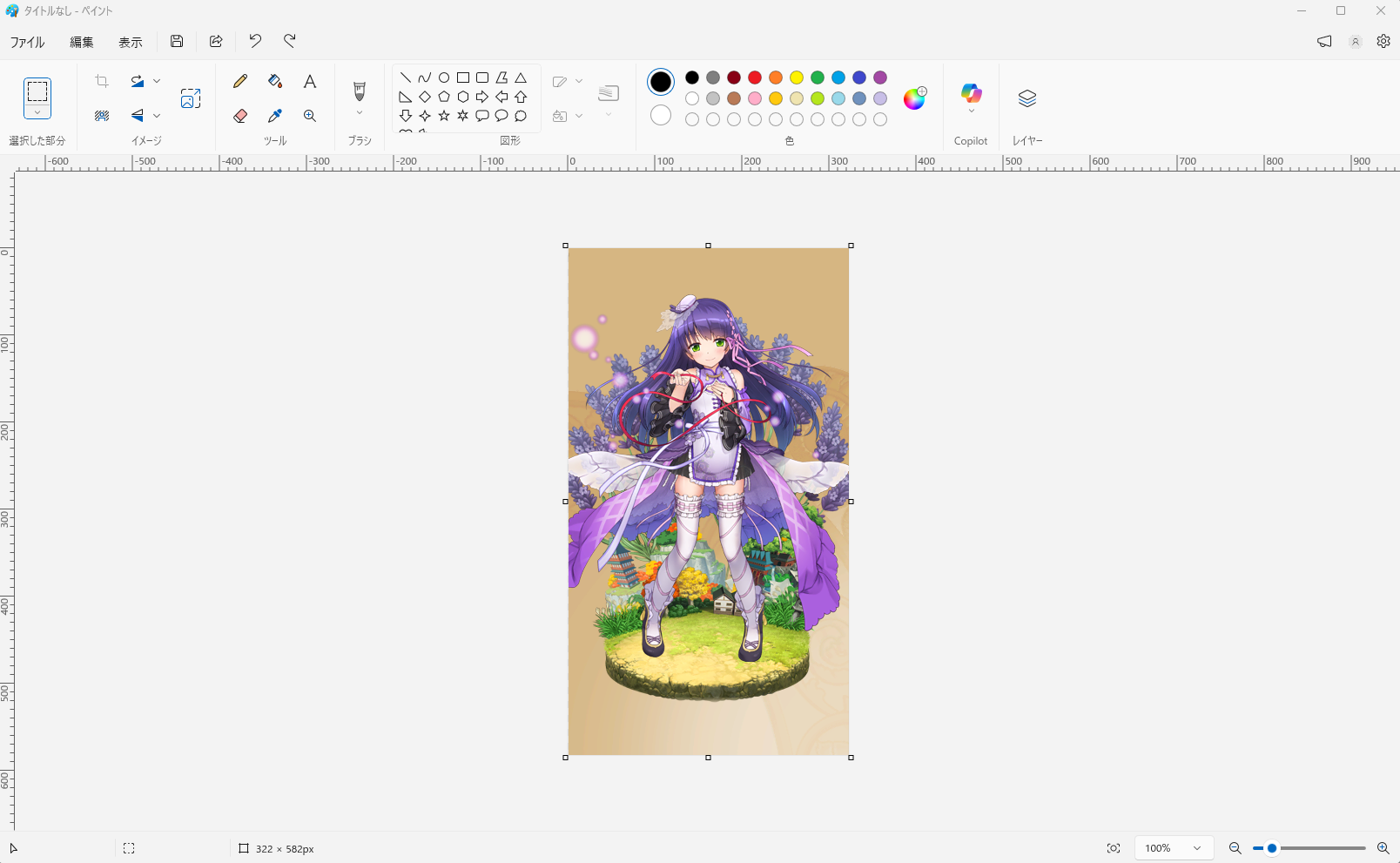The width and height of the screenshot is (1400, 863).
Task: Expand the selection options chevron
Action: click(37, 112)
